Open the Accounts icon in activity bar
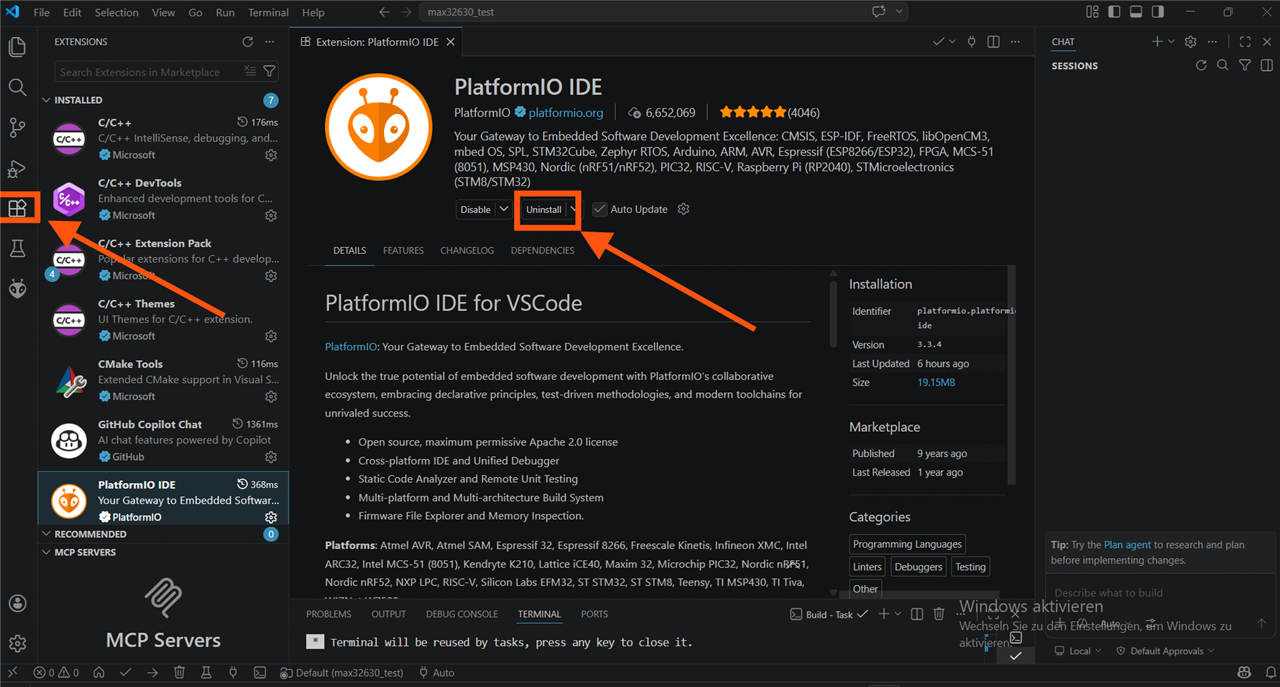 17,603
